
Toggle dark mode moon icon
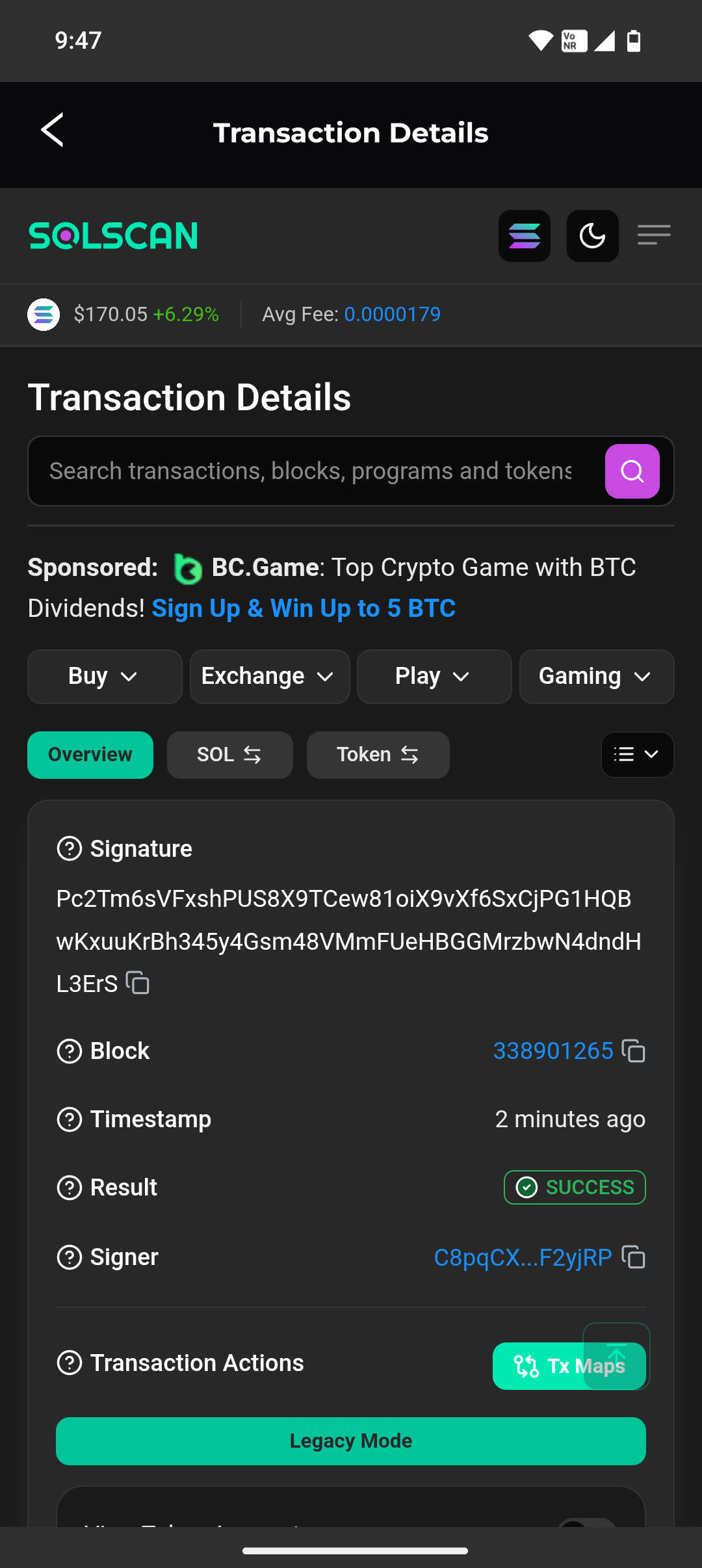pyautogui.click(x=592, y=236)
